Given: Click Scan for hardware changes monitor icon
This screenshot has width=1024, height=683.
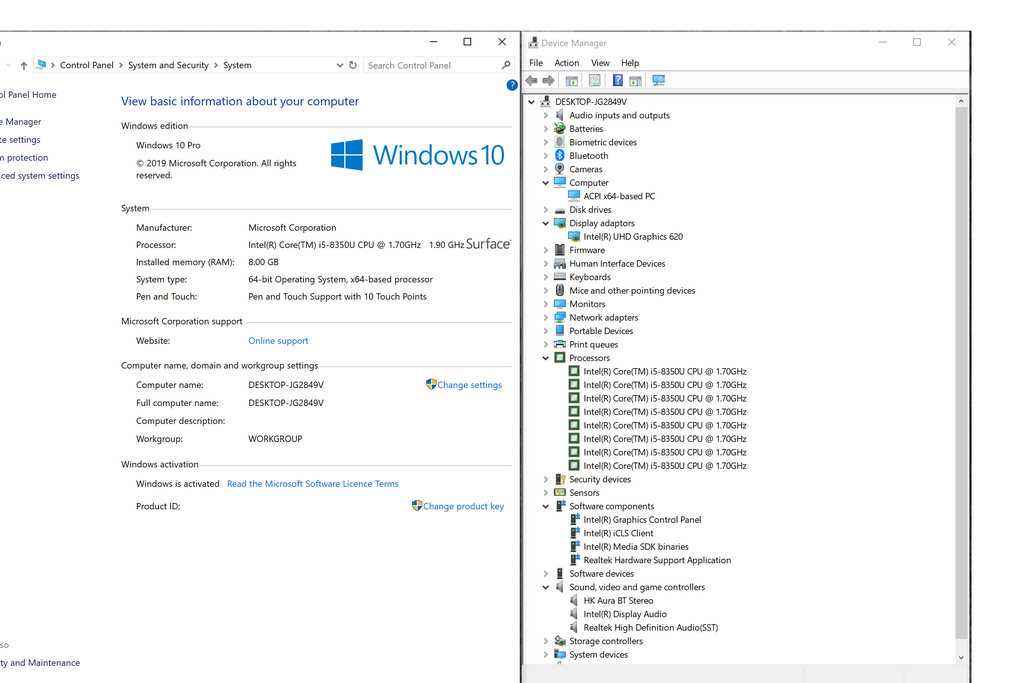Looking at the screenshot, I should click(x=658, y=80).
